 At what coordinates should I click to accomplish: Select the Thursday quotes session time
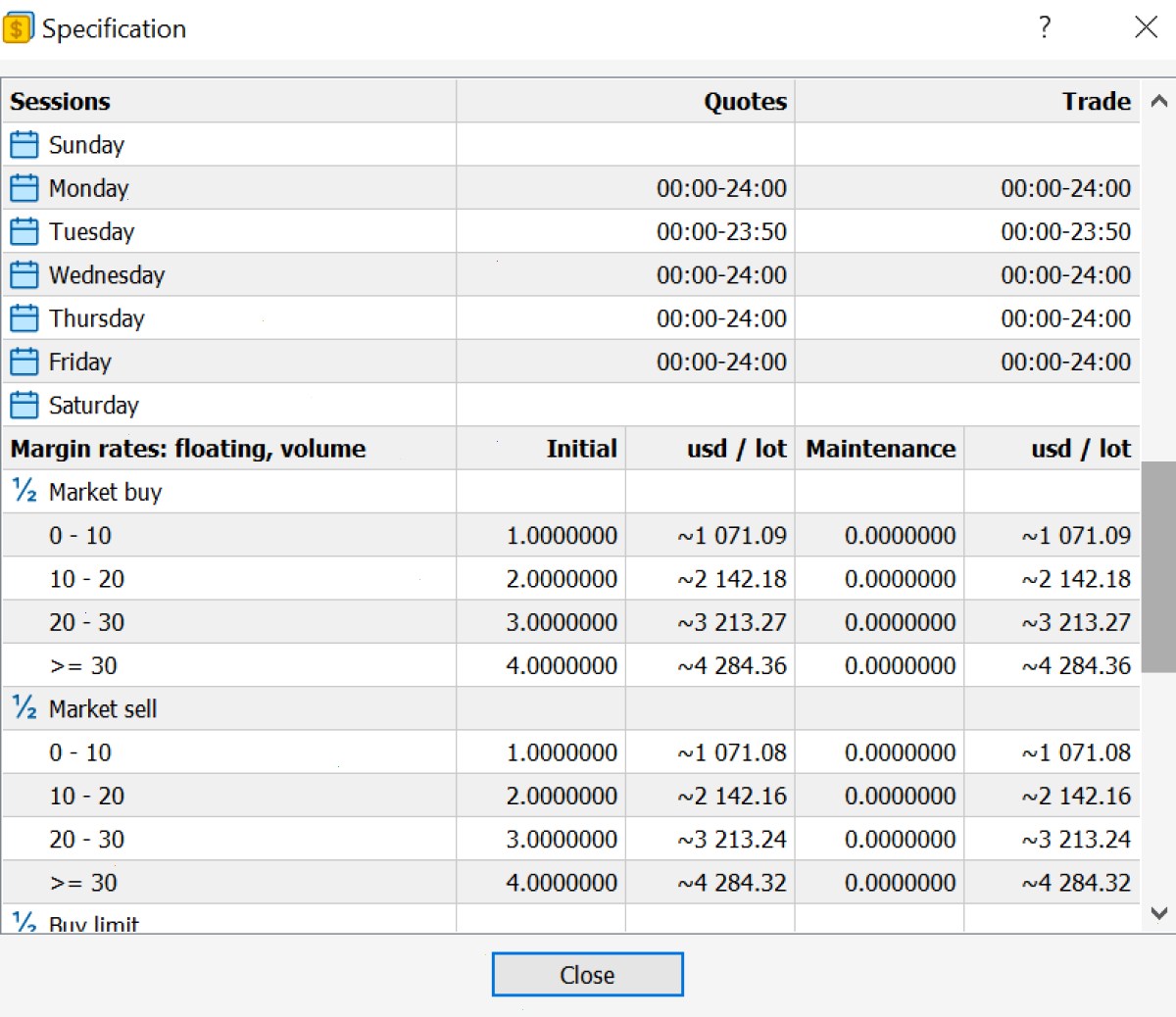pos(721,318)
